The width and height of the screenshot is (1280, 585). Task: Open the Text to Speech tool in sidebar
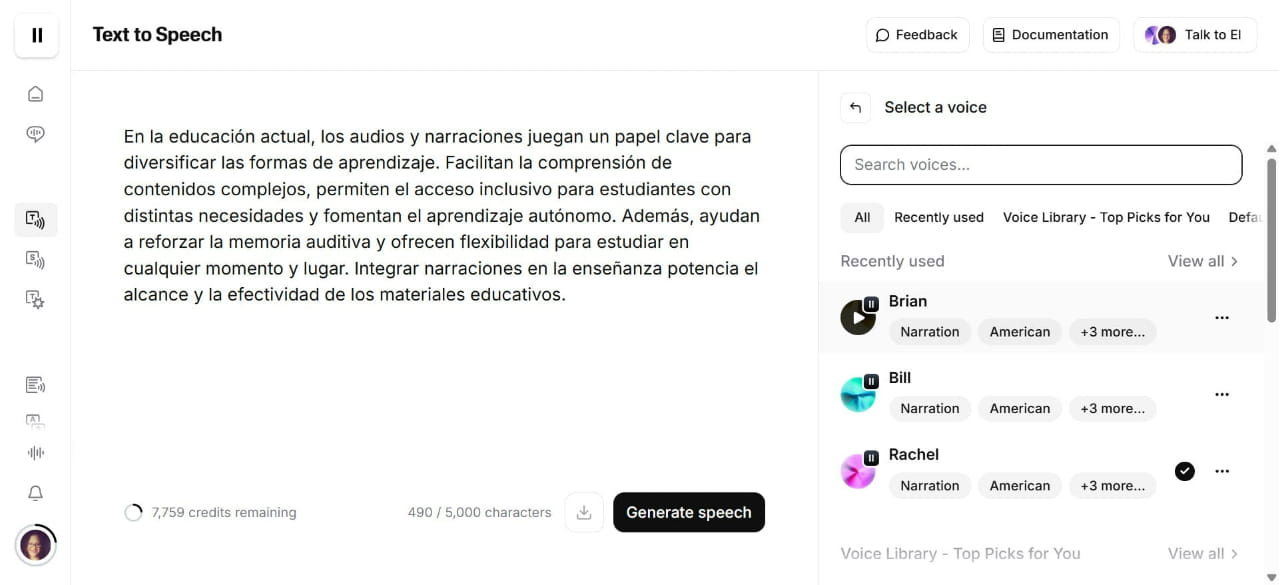point(36,219)
